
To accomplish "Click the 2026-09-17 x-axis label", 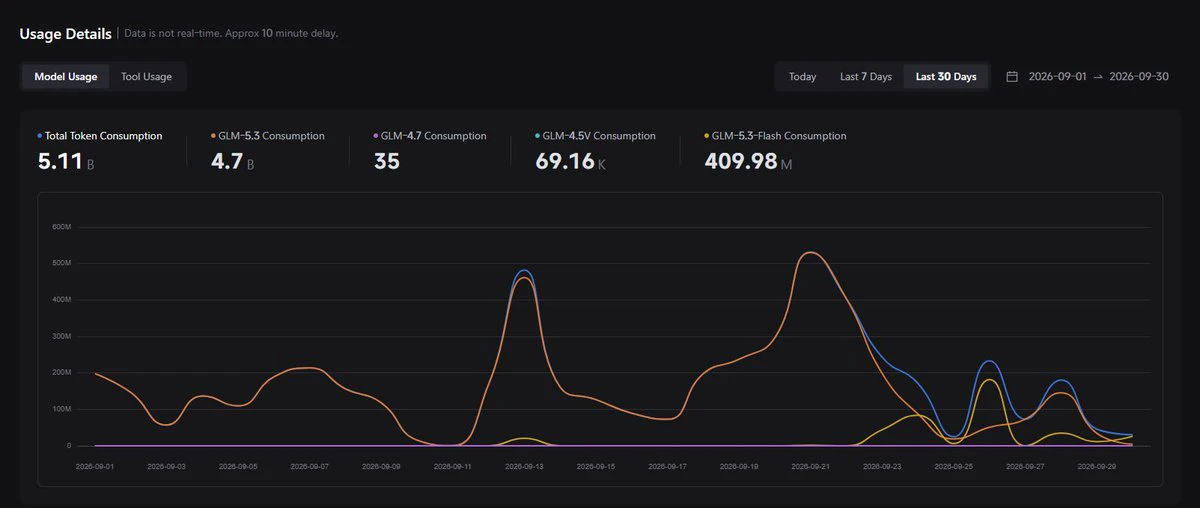I will (x=667, y=466).
